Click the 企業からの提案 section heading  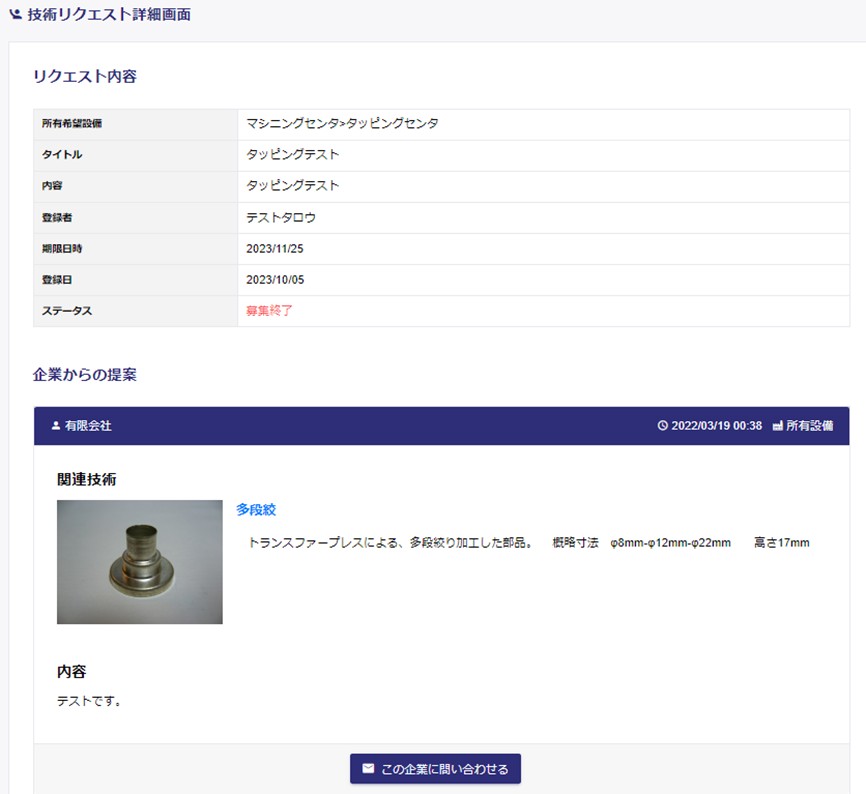click(85, 375)
